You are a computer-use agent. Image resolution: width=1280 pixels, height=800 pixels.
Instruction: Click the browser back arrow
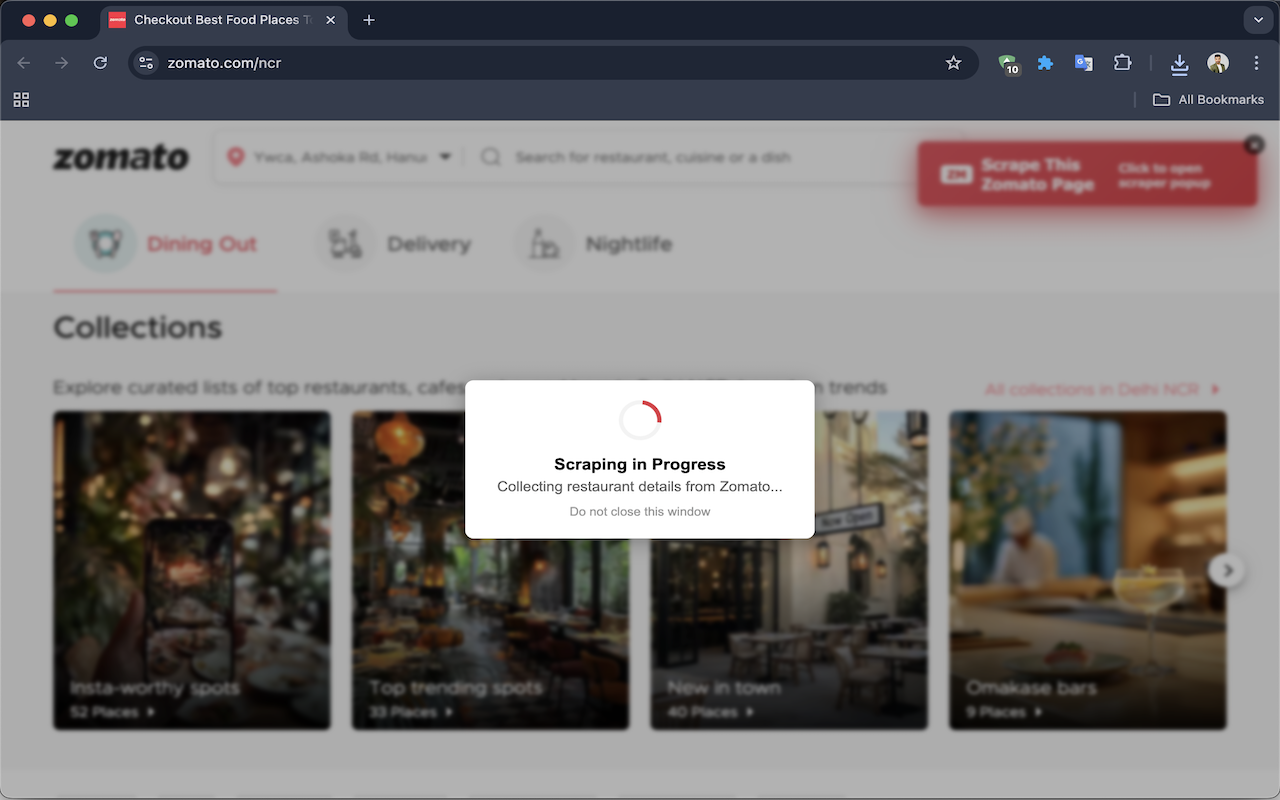click(24, 63)
